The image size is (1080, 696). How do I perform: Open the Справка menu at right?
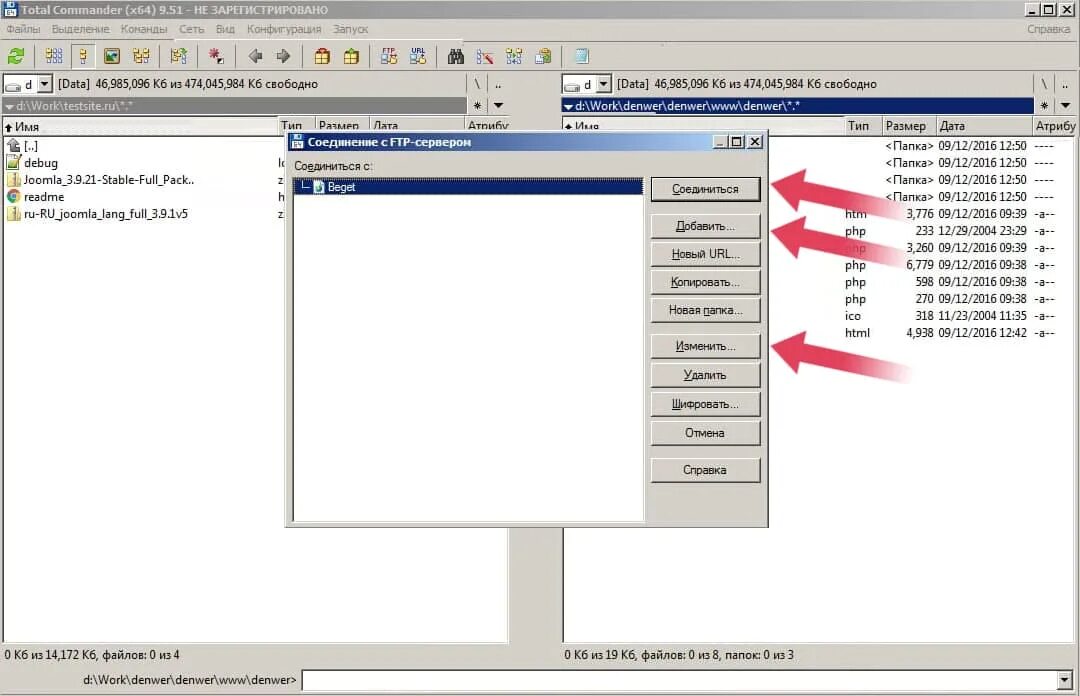pos(1048,29)
